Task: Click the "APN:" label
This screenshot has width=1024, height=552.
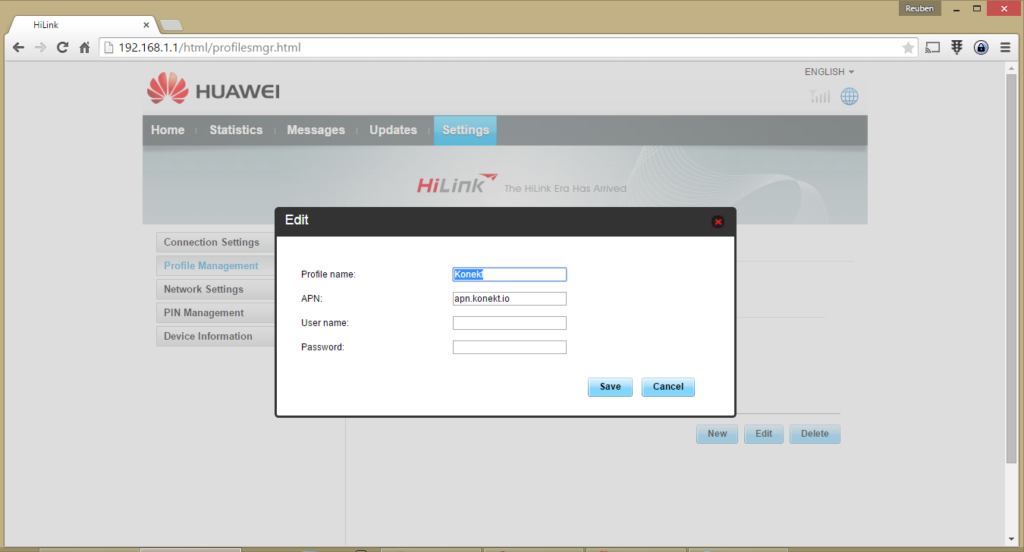Action: tap(312, 299)
